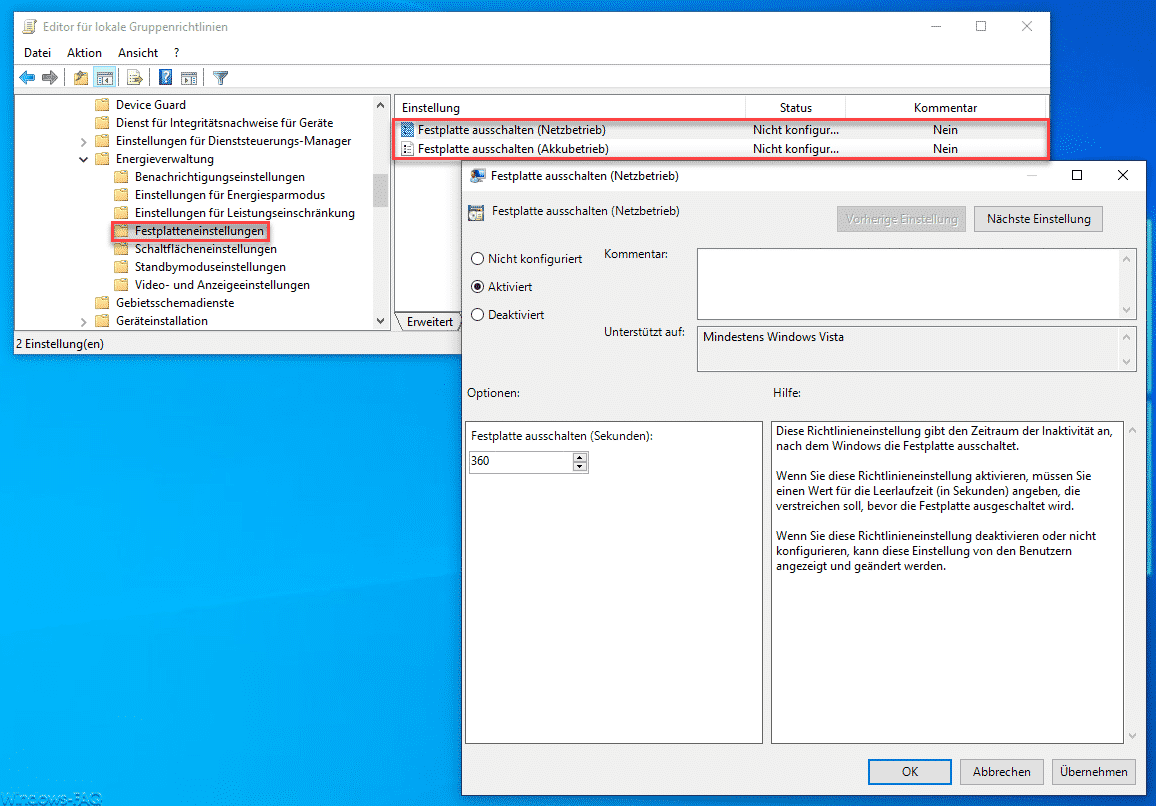Click the Gebietsschemadienste folder icon
The image size is (1156, 806).
click(102, 303)
